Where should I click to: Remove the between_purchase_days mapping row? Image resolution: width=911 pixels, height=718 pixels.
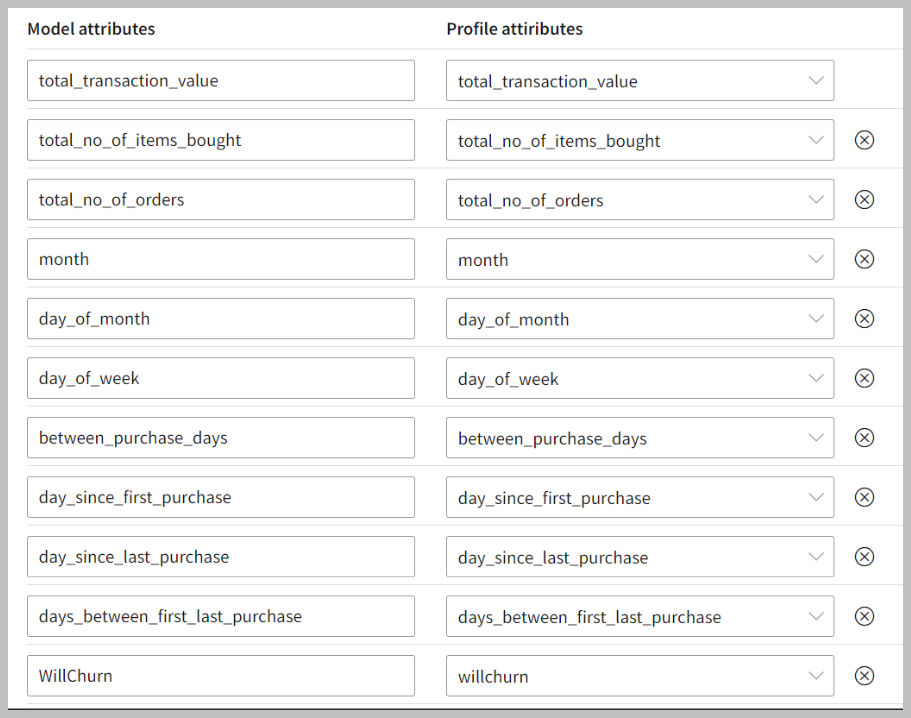coord(865,438)
